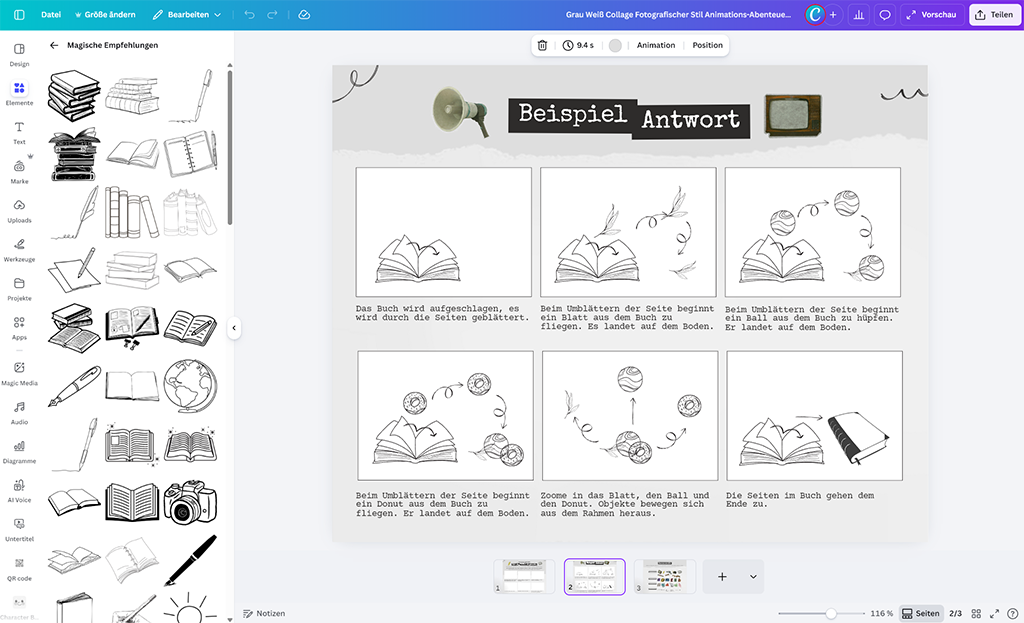Image resolution: width=1024 pixels, height=623 pixels.
Task: Open the Marke tab
Action: click(19, 172)
